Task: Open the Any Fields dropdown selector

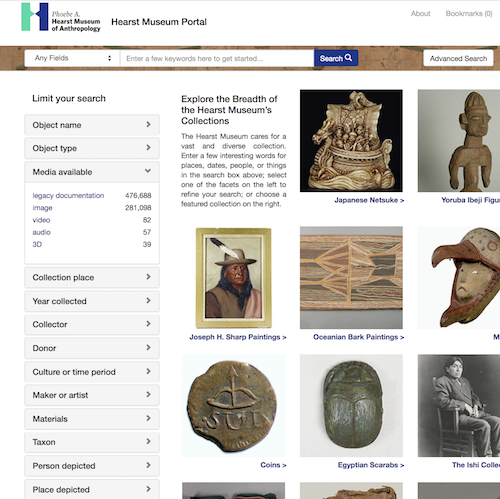Action: (x=72, y=58)
